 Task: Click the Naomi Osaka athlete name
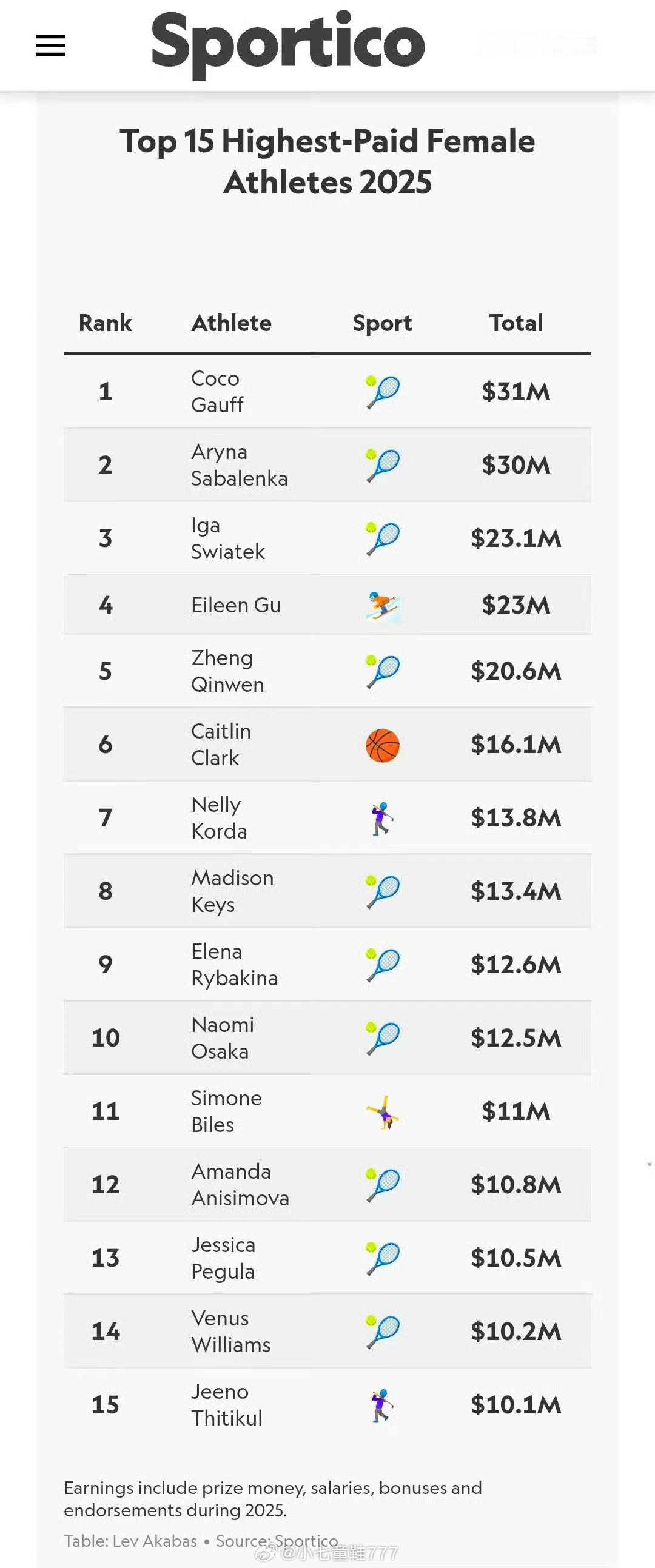222,1038
